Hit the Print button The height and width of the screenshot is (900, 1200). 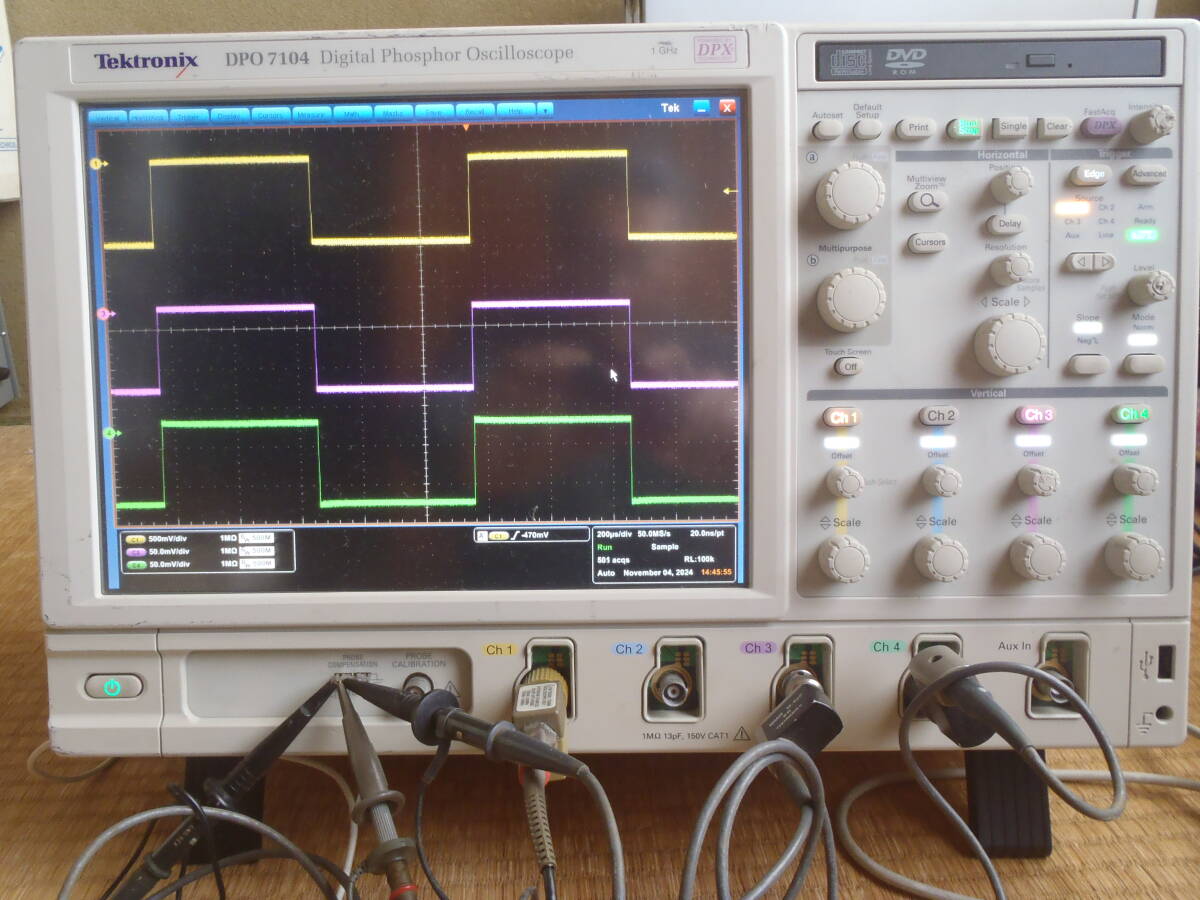coord(915,128)
